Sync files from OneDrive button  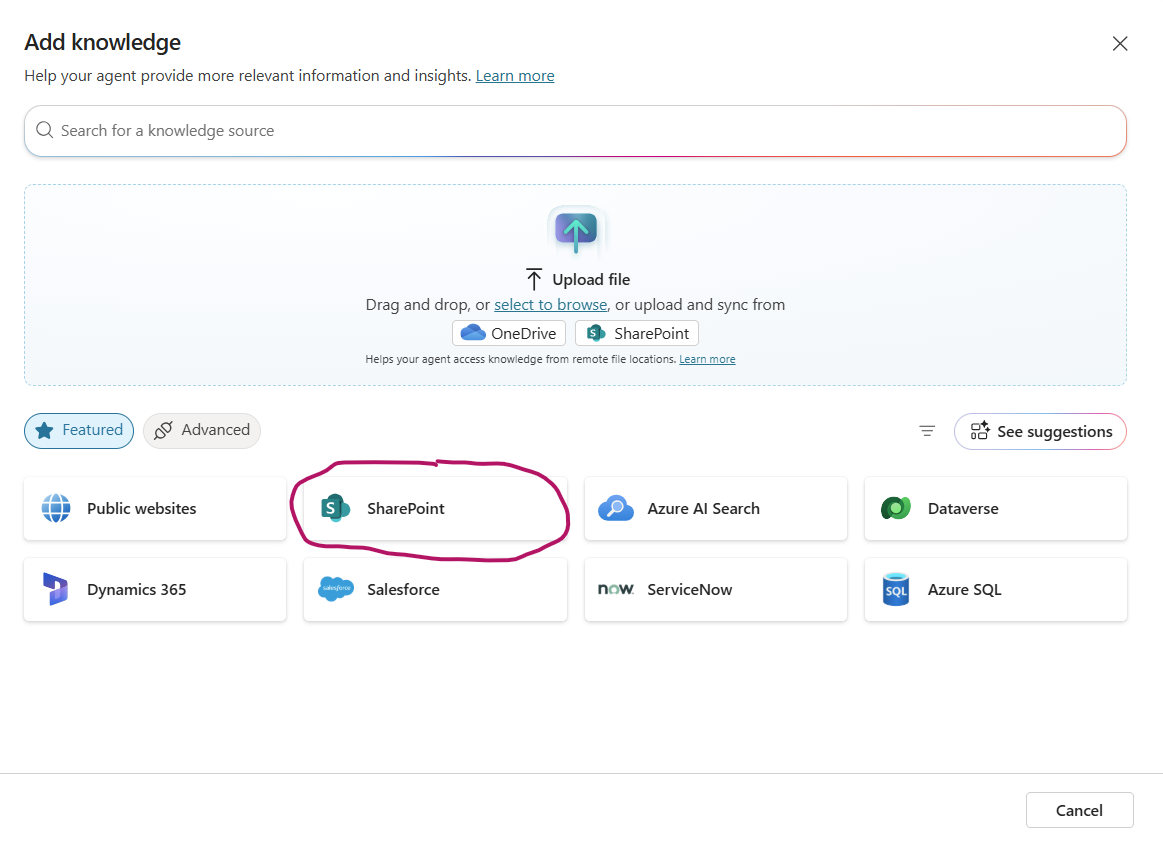(x=509, y=333)
